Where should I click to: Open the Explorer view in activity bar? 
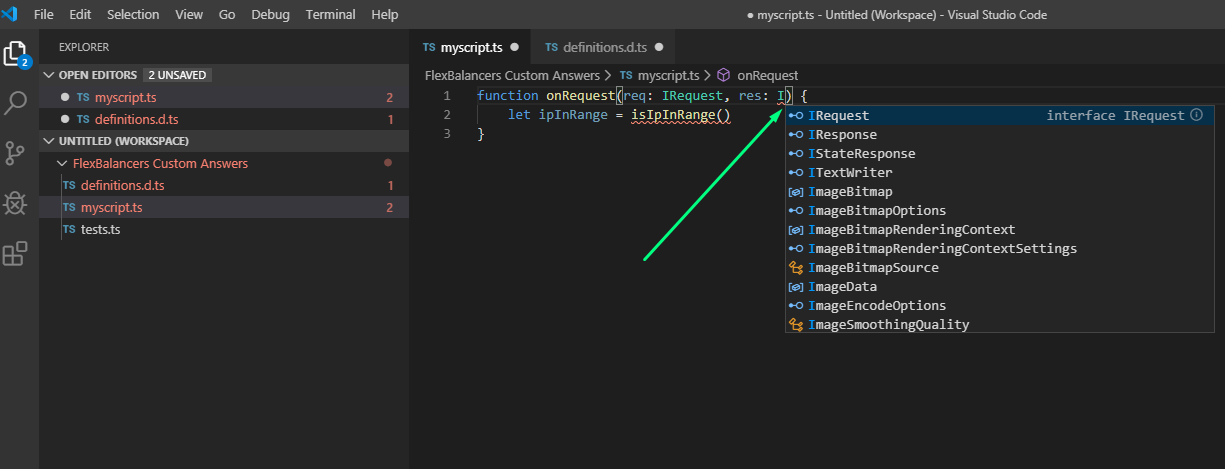pyautogui.click(x=16, y=53)
